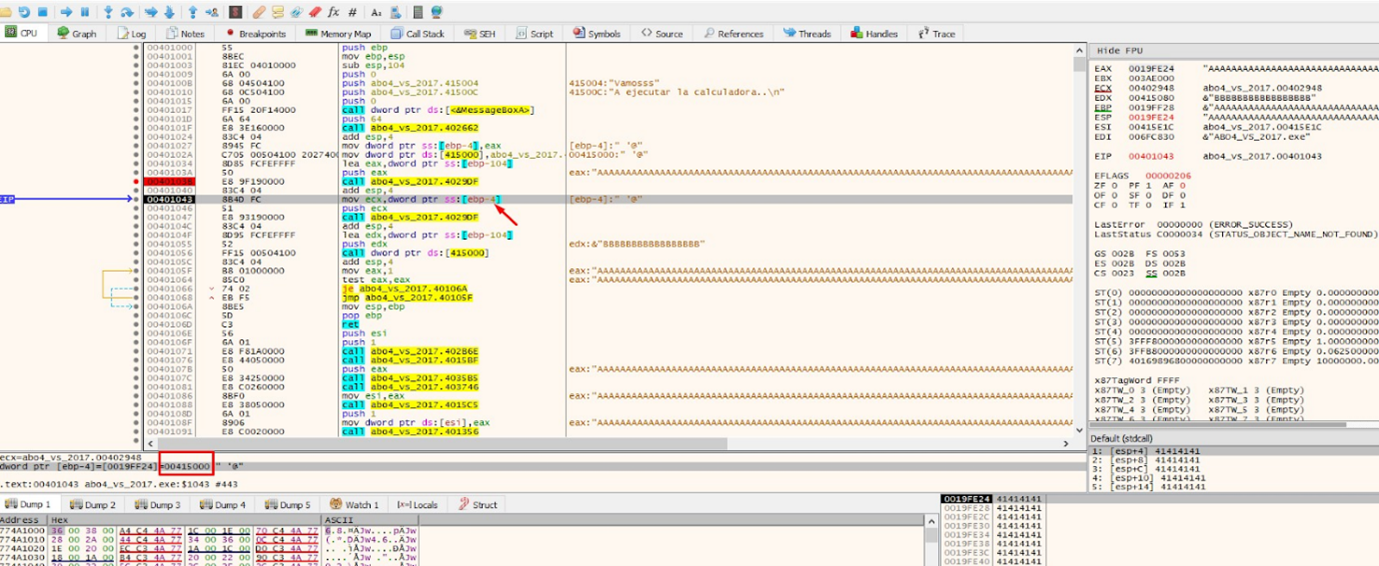Open the Graph tab
Viewport: 1379px width, 566px height.
[x=78, y=33]
